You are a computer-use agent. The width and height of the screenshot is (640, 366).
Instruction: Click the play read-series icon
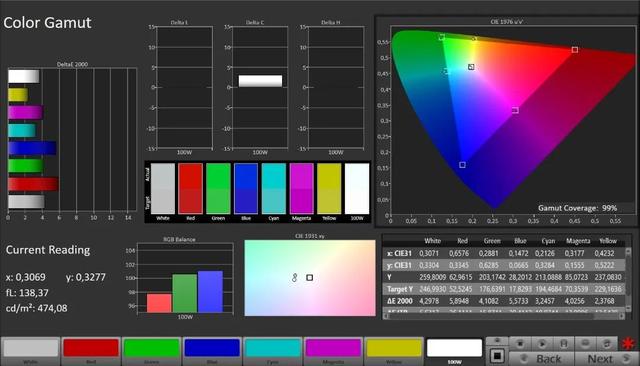[x=542, y=344]
